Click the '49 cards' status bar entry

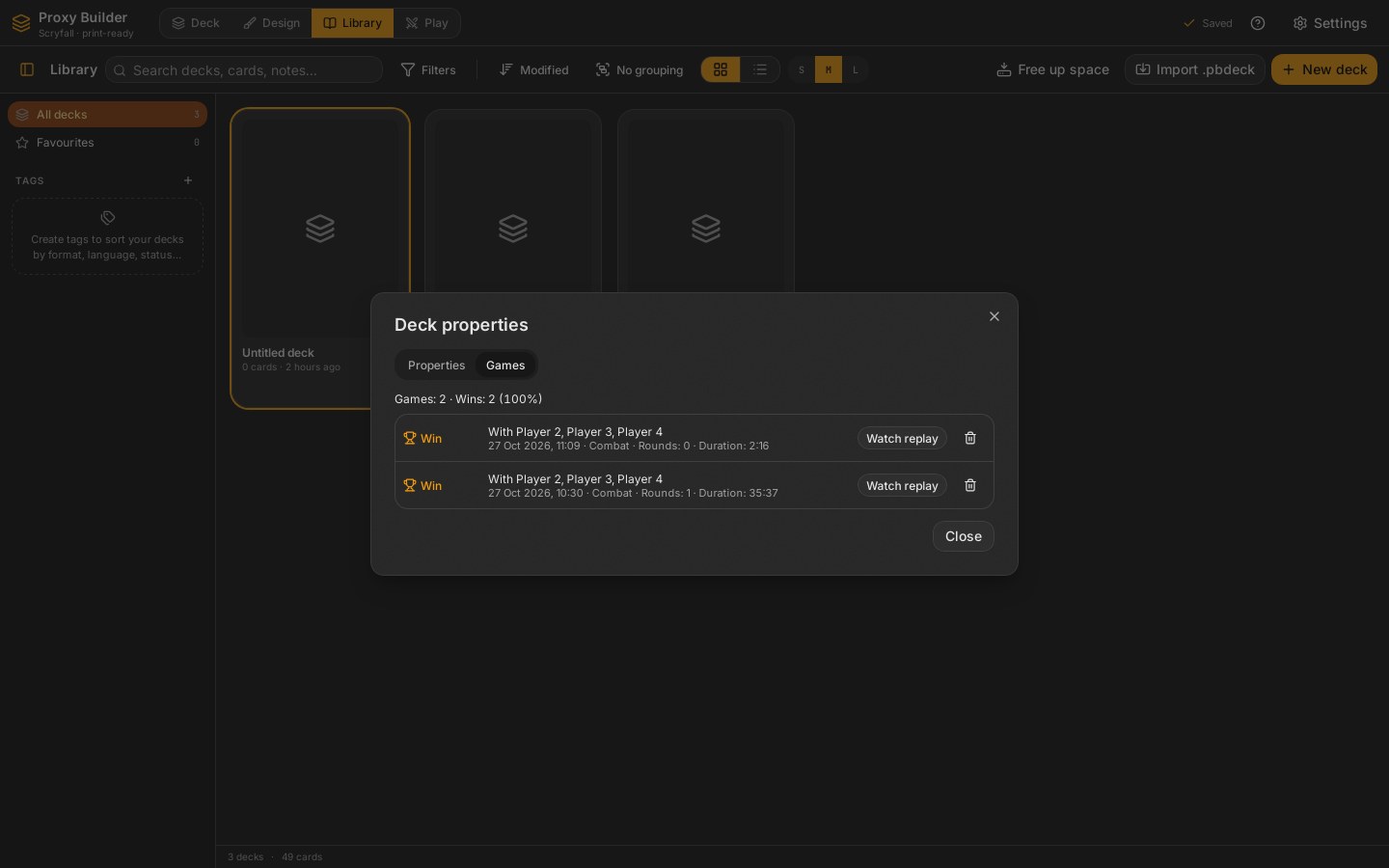[x=302, y=857]
